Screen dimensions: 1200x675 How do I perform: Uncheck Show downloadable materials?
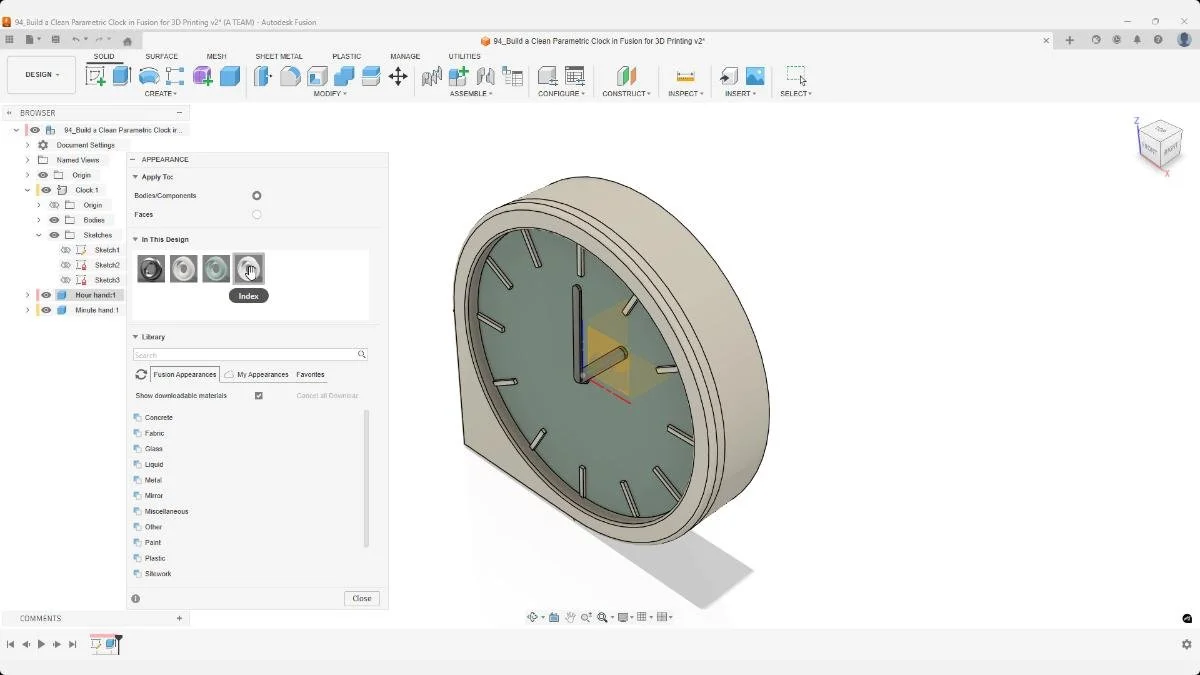pyautogui.click(x=259, y=395)
